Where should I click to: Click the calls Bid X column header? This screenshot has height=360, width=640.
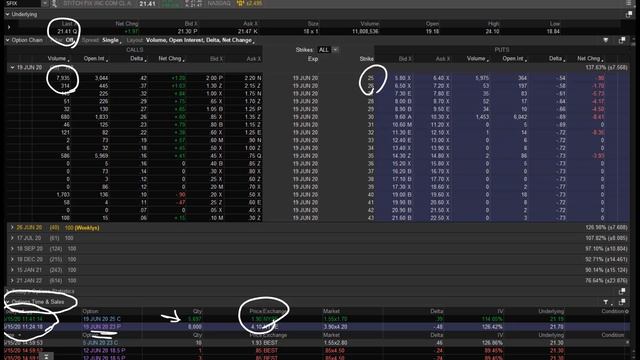pyautogui.click(x=216, y=59)
